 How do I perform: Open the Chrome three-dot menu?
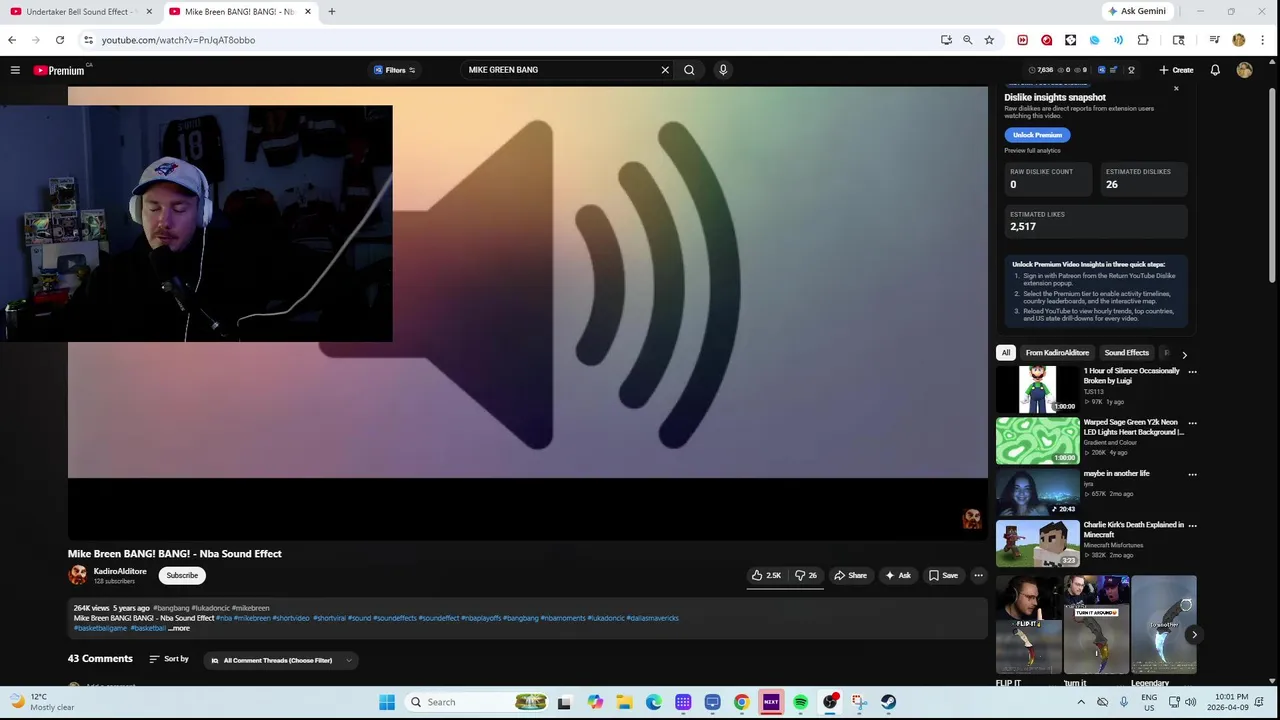pyautogui.click(x=1263, y=40)
